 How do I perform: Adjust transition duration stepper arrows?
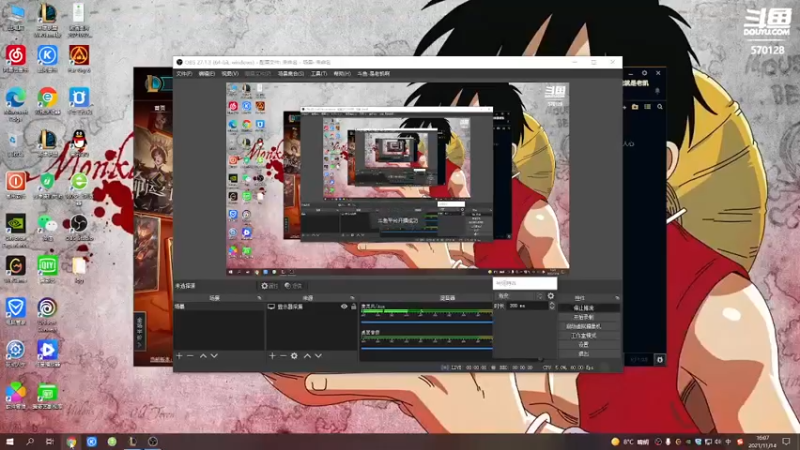[552, 306]
